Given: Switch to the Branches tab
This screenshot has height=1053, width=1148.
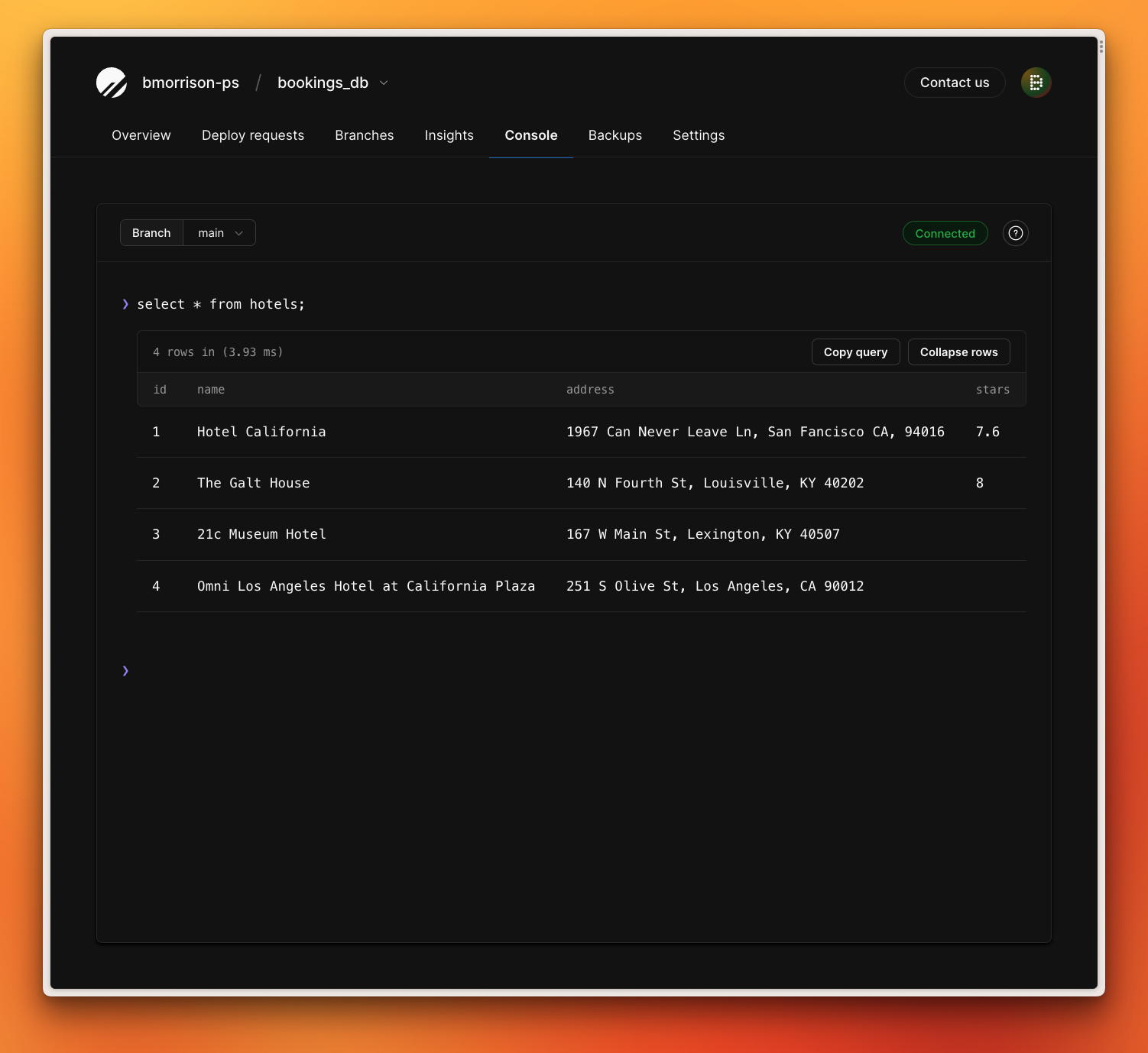Looking at the screenshot, I should [x=364, y=135].
